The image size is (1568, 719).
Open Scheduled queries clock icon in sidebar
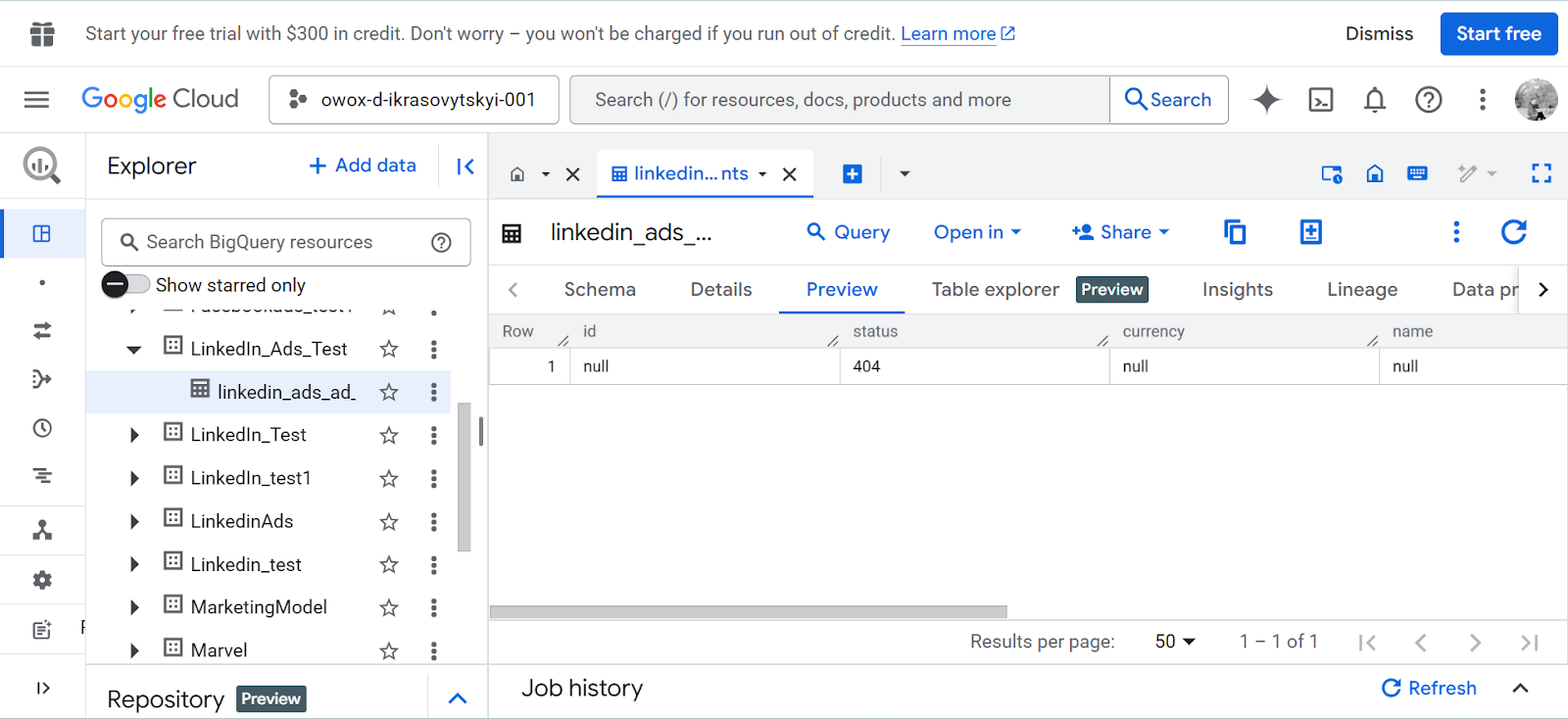(x=41, y=428)
